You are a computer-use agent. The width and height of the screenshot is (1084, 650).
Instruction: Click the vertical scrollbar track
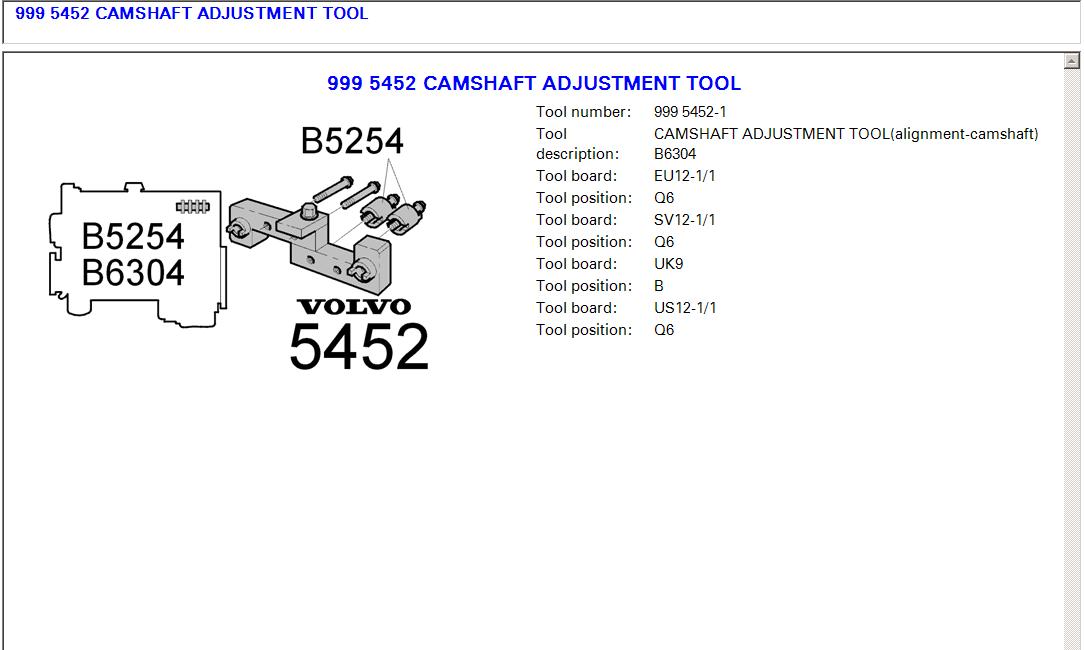[x=1071, y=360]
